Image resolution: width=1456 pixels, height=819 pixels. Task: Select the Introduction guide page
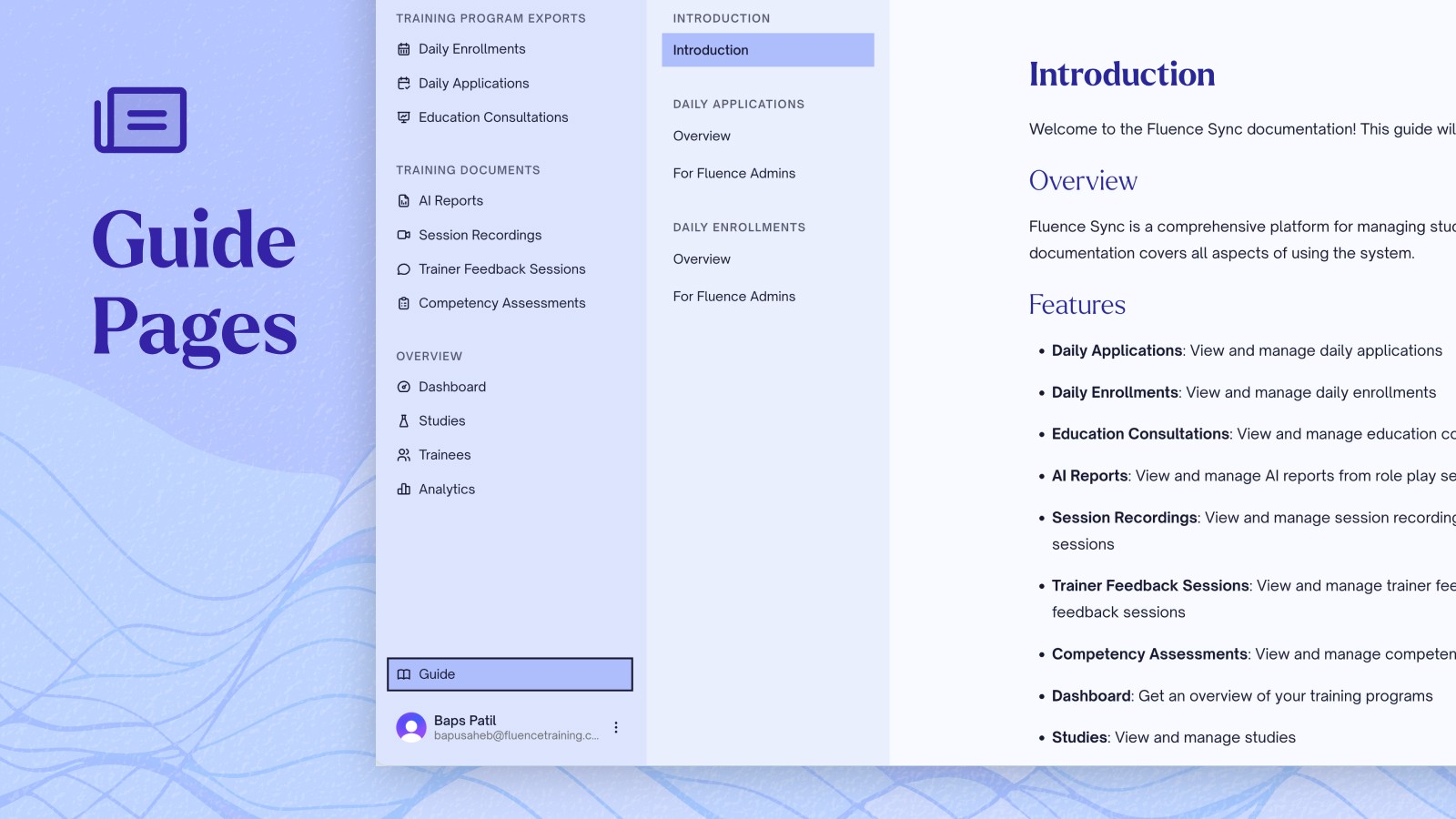[x=768, y=50]
